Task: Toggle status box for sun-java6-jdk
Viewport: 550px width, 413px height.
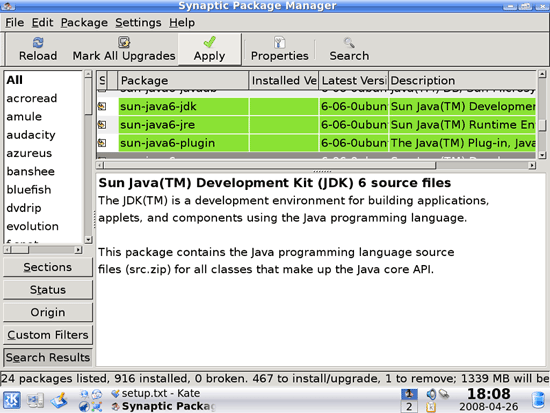Action: point(102,106)
